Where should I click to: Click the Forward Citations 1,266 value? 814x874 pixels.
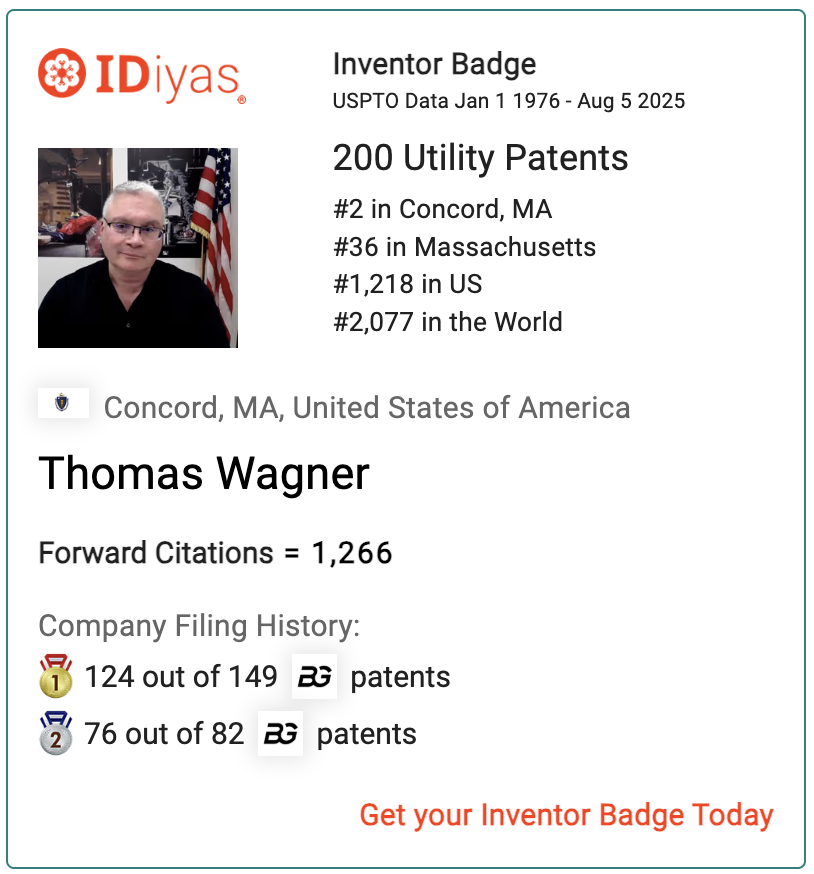click(x=352, y=553)
